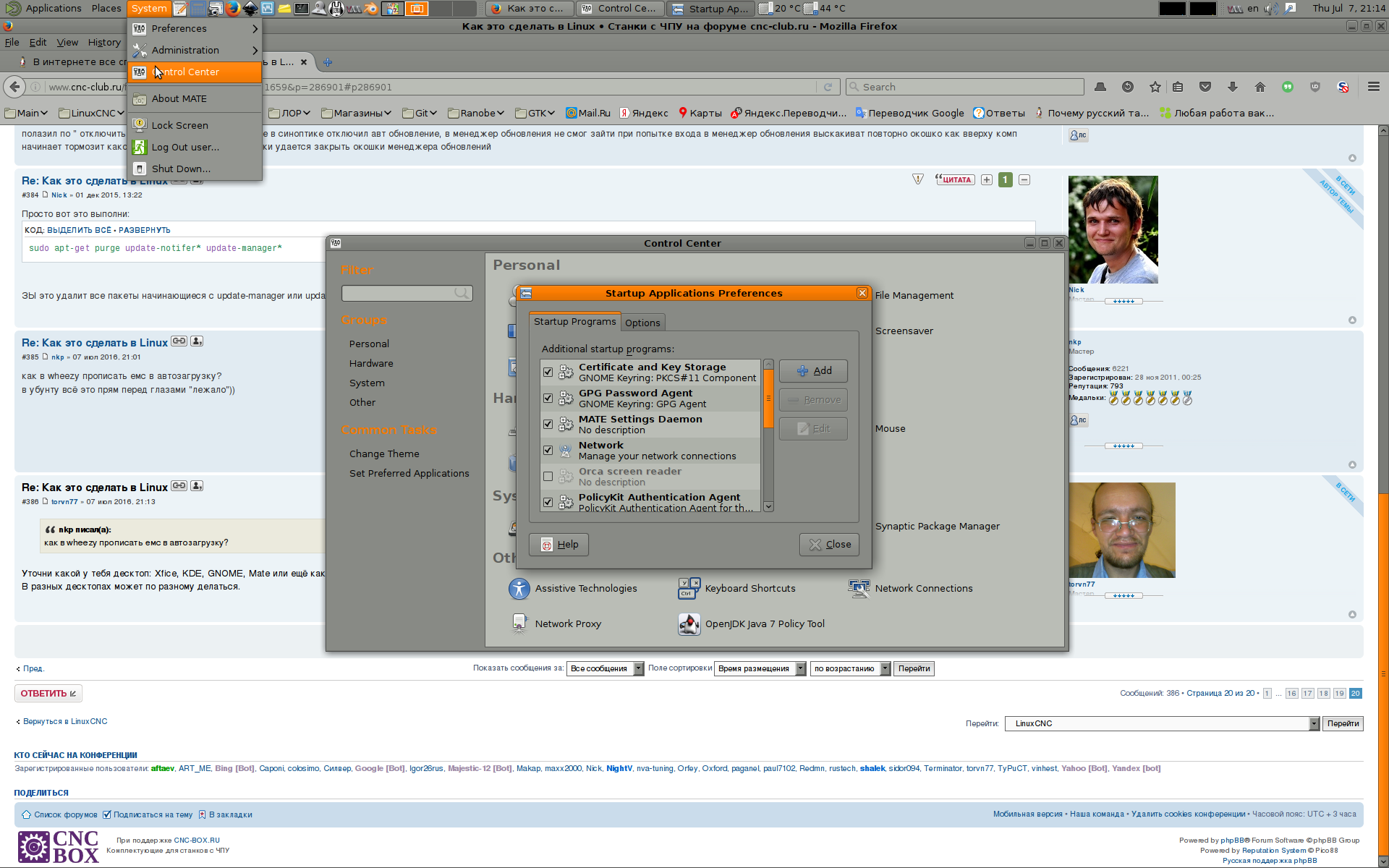Viewport: 1389px width, 868px height.
Task: Open OpenJDK Java 7 Policy Tool icon
Action: 689,624
